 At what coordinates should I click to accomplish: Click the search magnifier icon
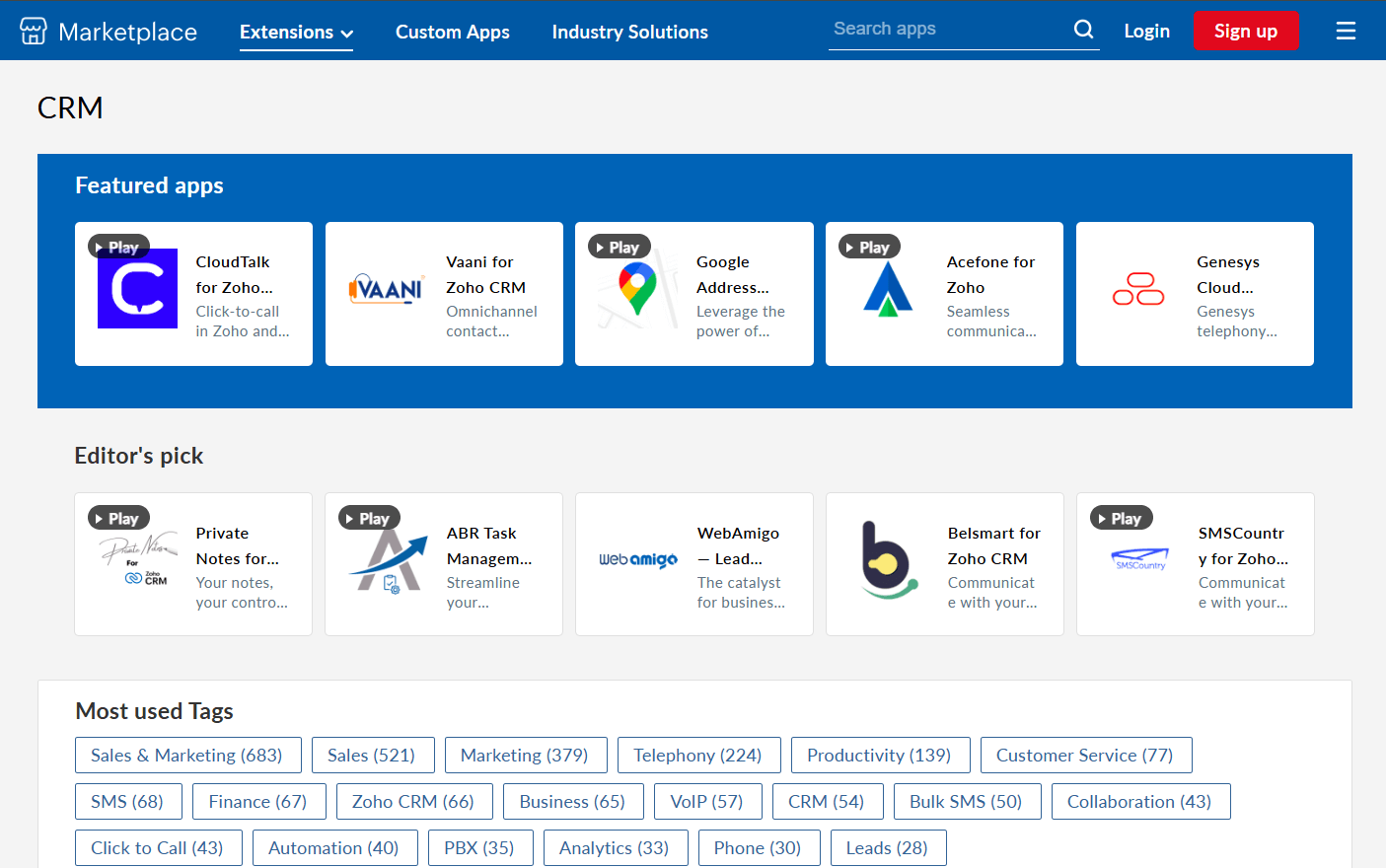pyautogui.click(x=1083, y=30)
